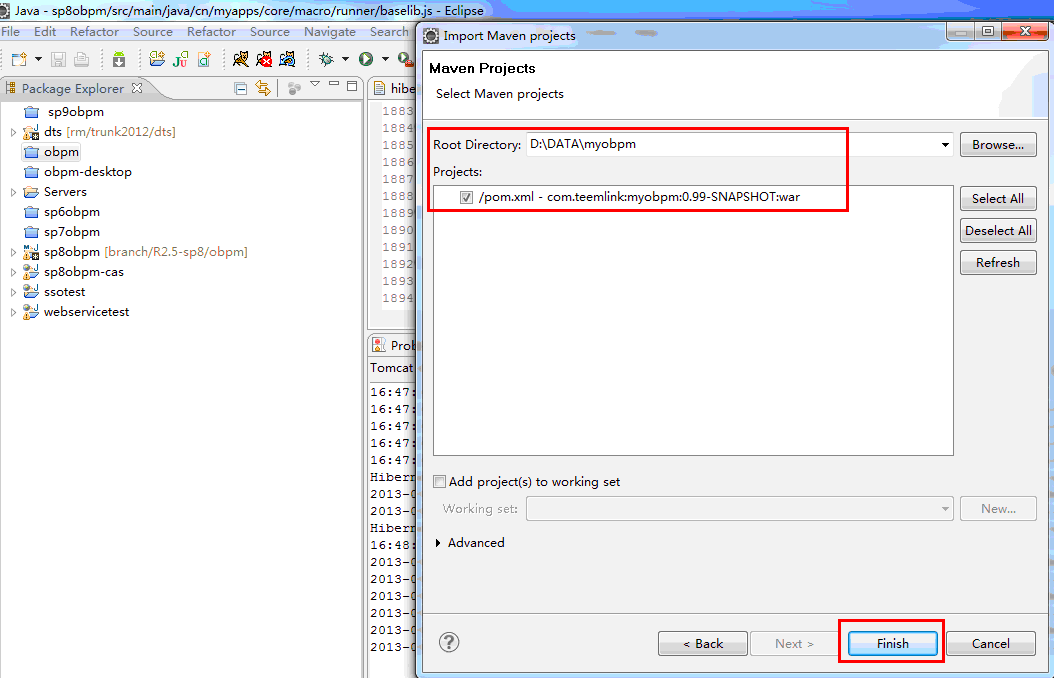Click the Debug bug icon
1054x678 pixels.
click(326, 59)
